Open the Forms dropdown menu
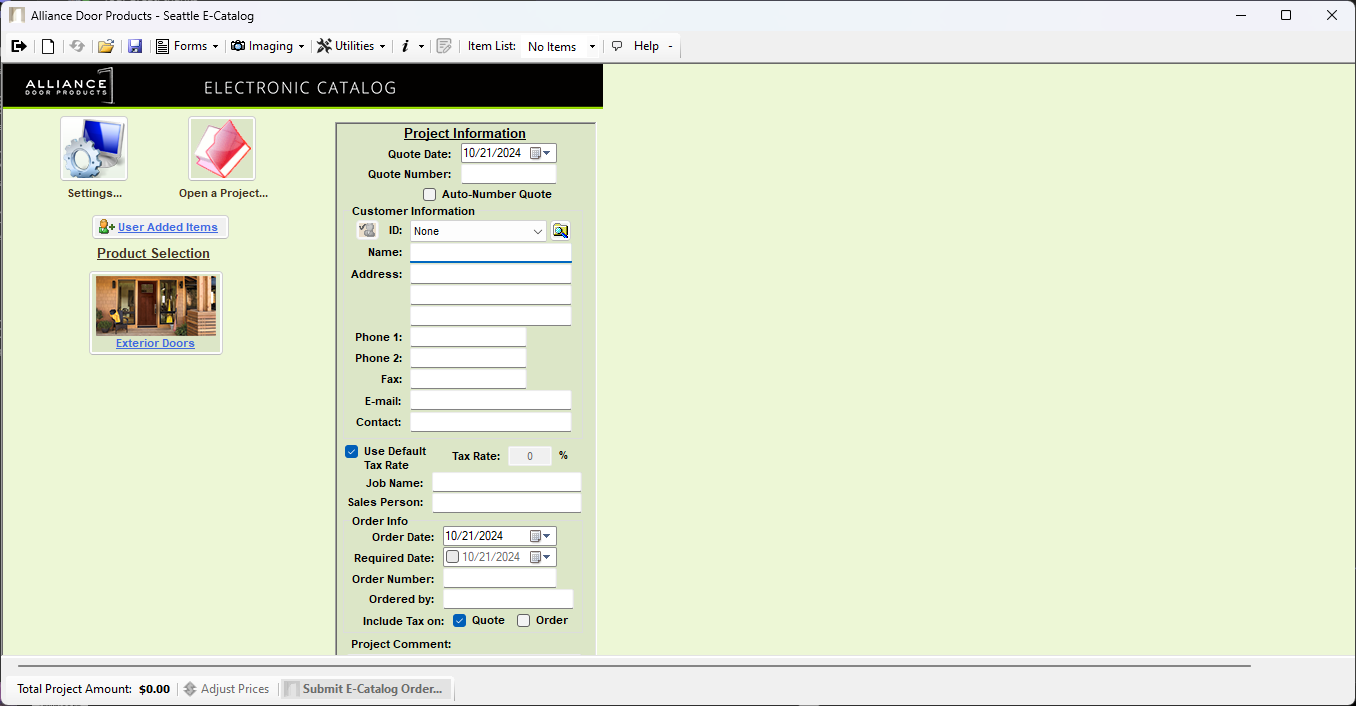1356x706 pixels. coord(187,46)
